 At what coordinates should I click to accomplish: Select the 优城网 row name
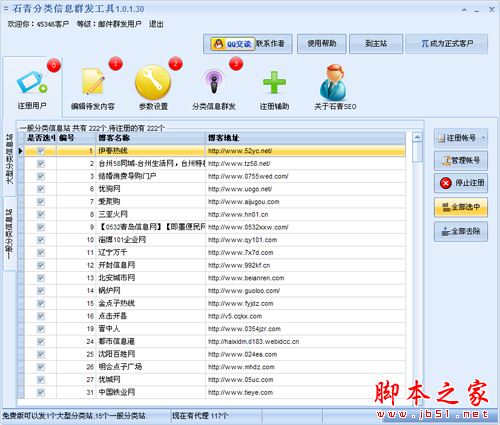tap(109, 380)
